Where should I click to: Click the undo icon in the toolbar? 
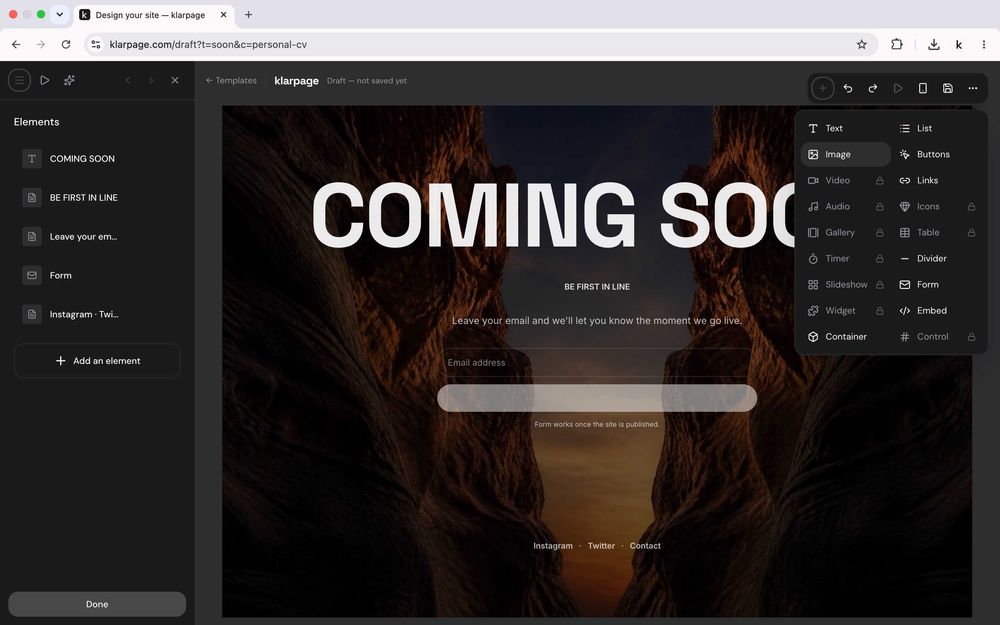[848, 88]
